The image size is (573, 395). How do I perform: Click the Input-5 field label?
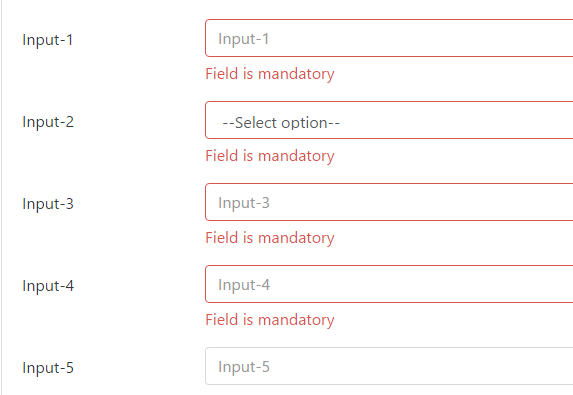48,368
